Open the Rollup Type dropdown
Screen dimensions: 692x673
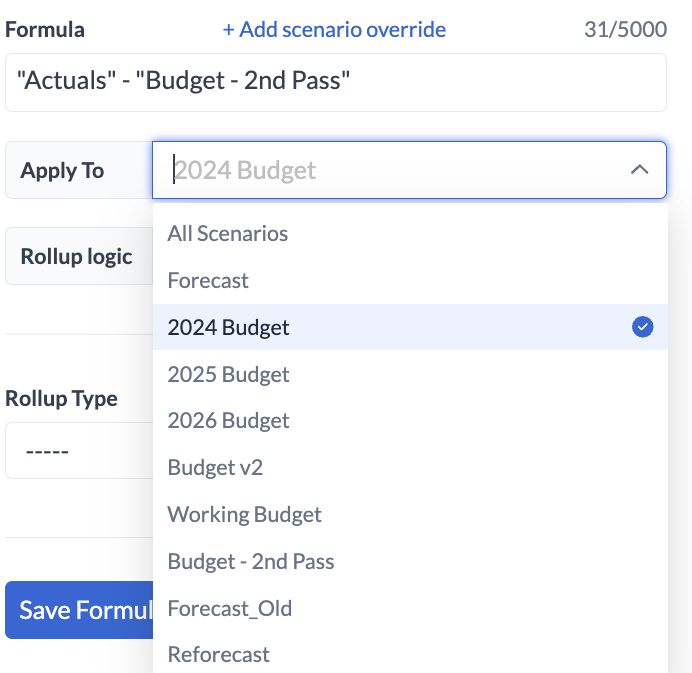point(78,451)
